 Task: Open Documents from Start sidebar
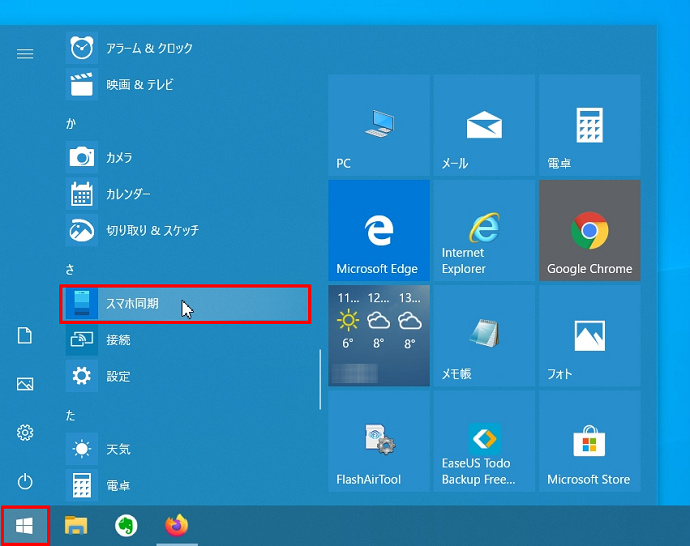click(x=25, y=336)
